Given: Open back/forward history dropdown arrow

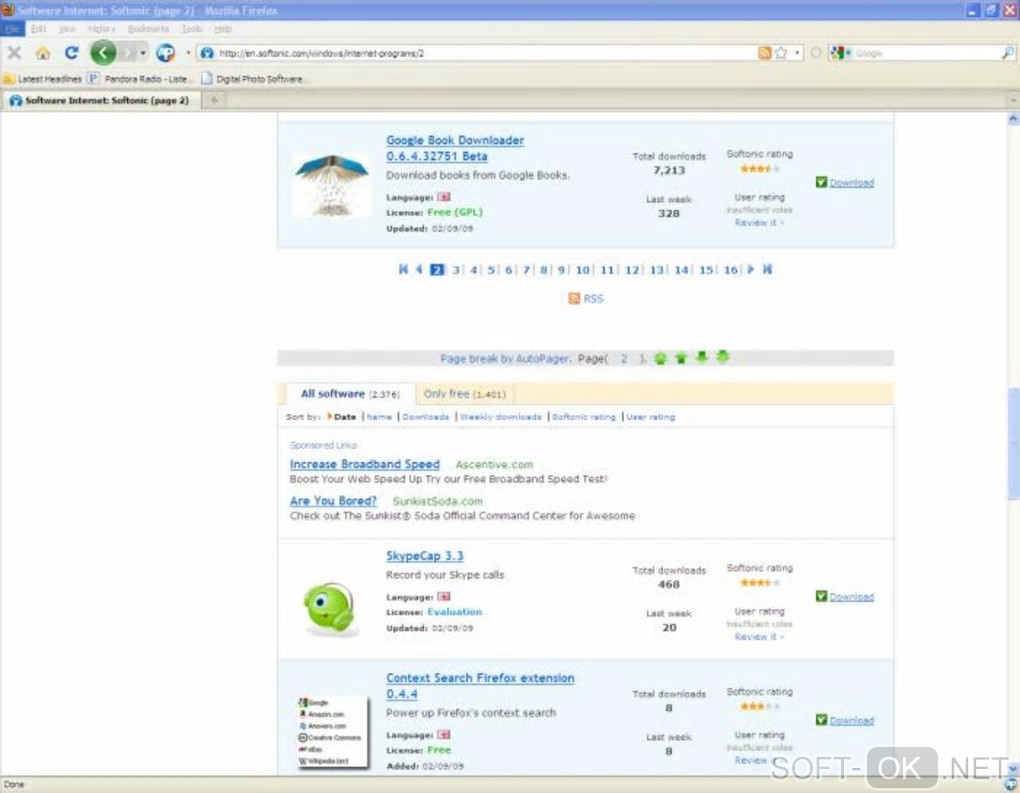Looking at the screenshot, I should click(143, 53).
